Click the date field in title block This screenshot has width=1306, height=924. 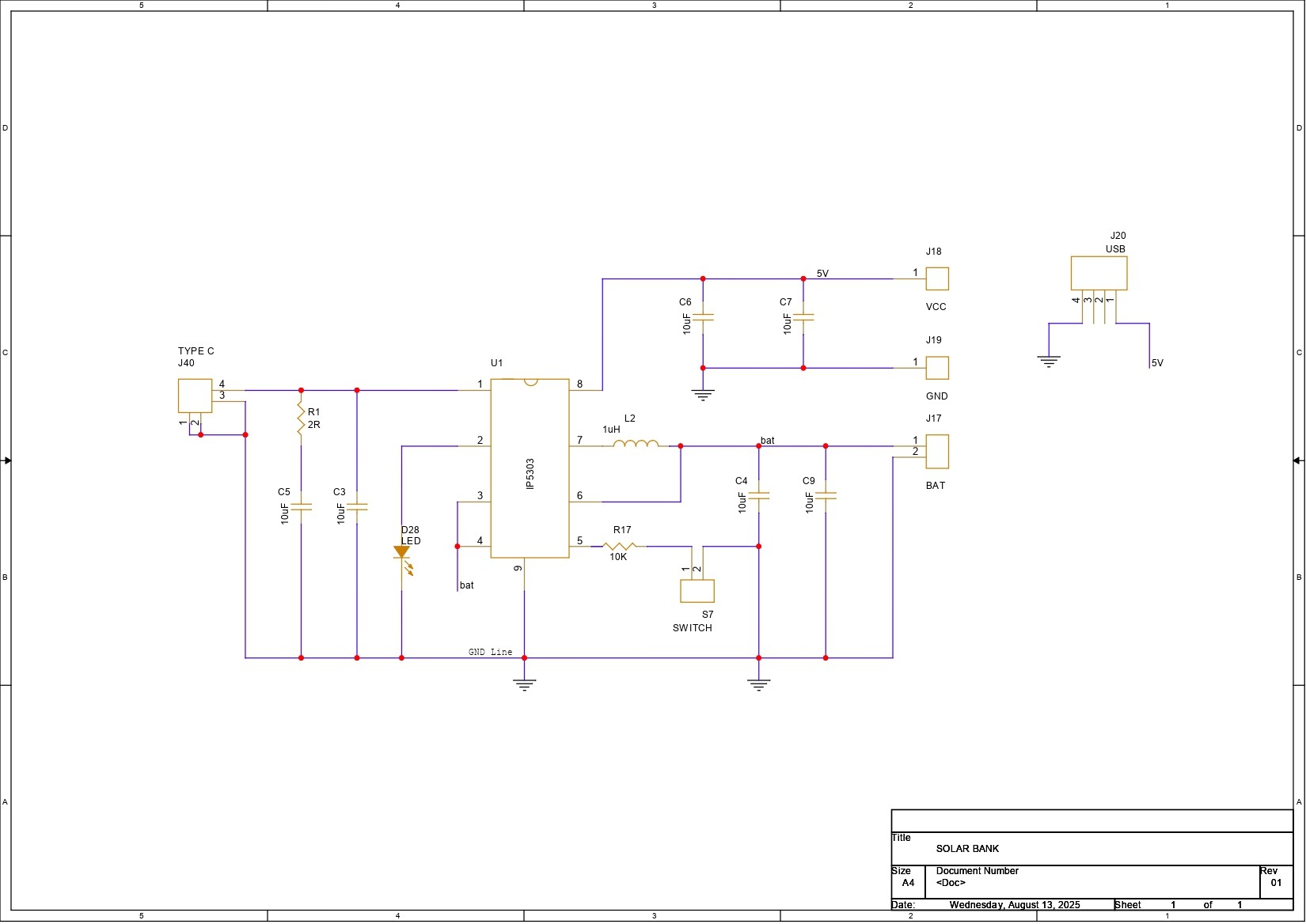tap(1014, 905)
